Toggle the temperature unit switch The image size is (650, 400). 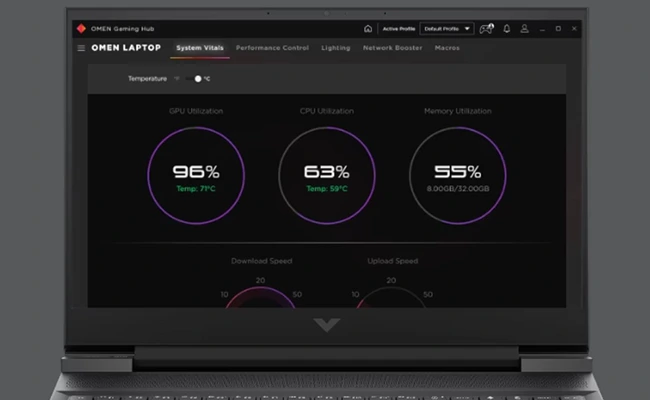click(x=194, y=79)
